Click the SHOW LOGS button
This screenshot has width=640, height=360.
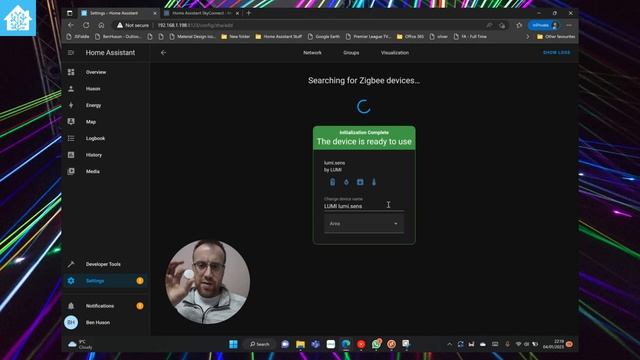click(x=556, y=53)
